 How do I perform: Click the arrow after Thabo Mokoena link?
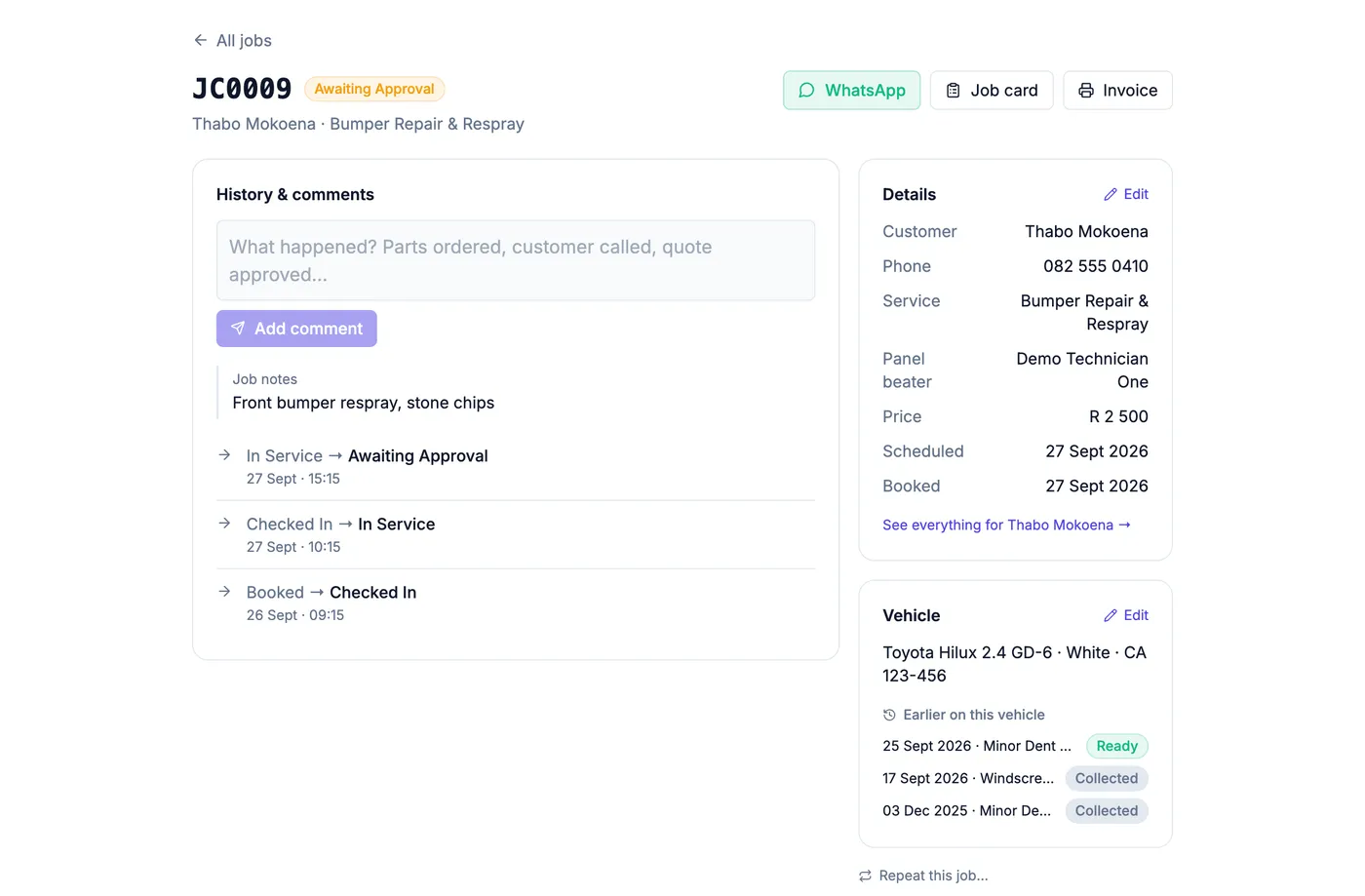(1124, 525)
